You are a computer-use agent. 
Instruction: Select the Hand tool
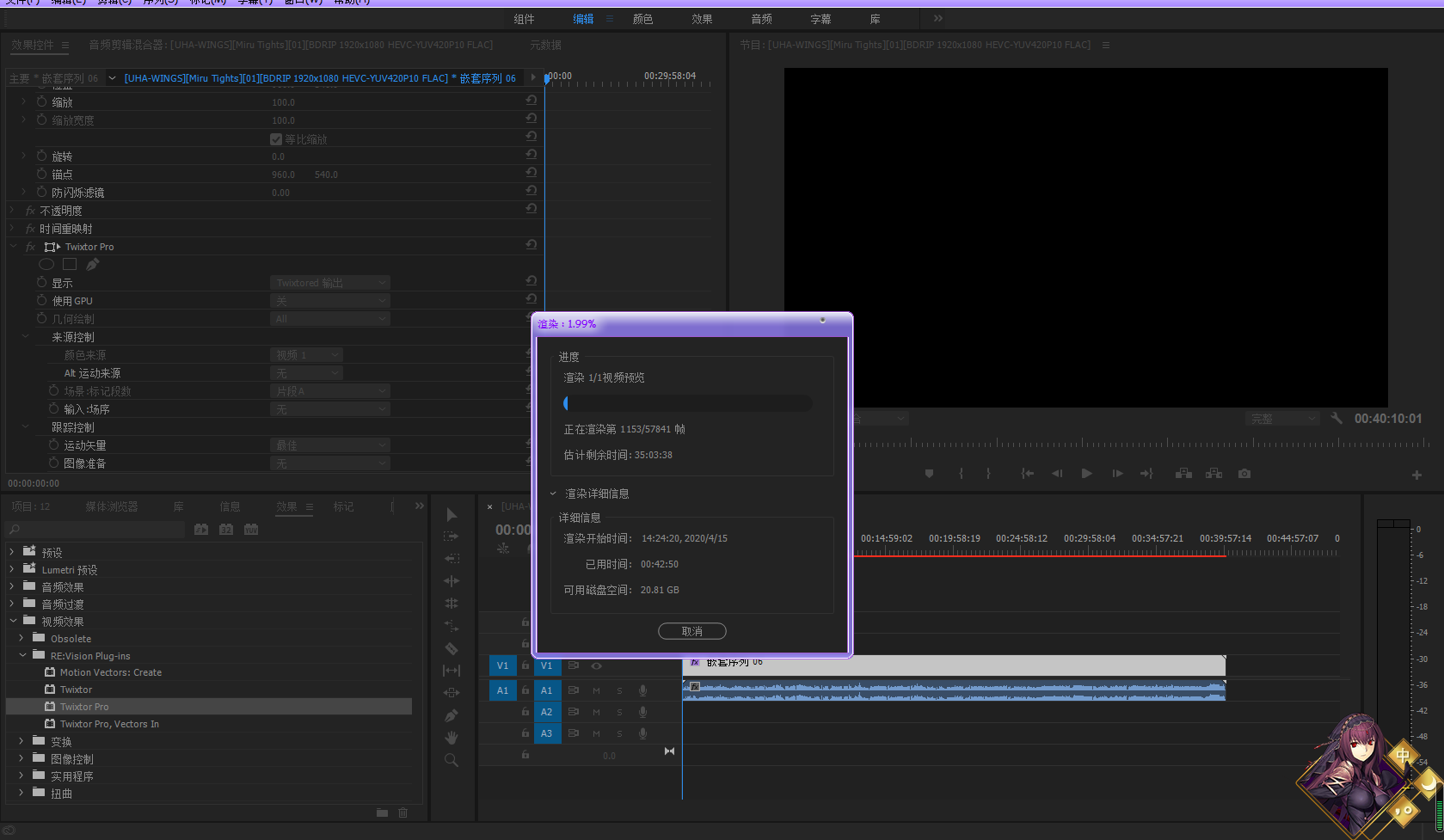[452, 738]
